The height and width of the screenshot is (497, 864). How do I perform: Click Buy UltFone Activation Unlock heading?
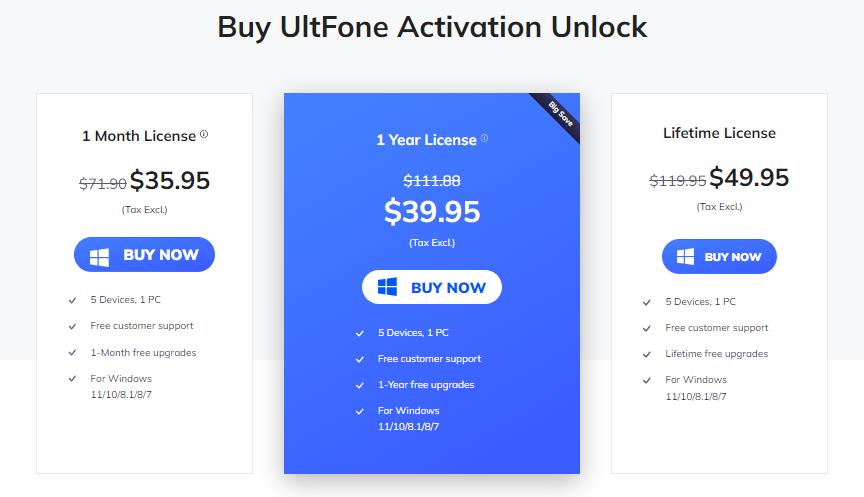pyautogui.click(x=432, y=27)
